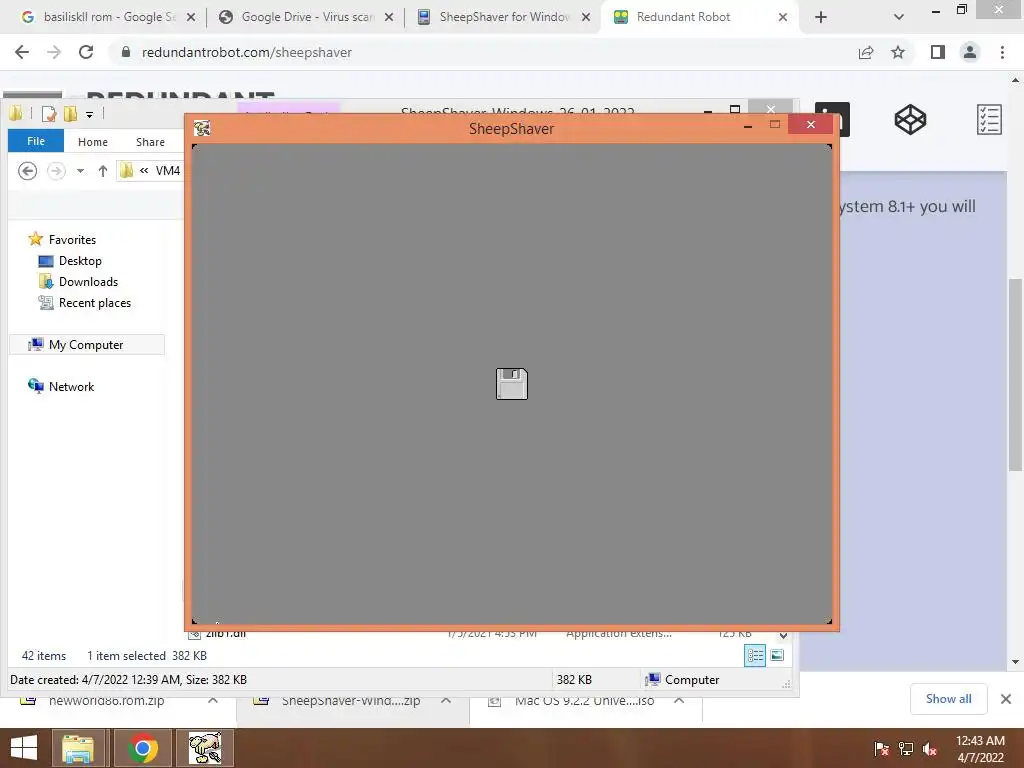The height and width of the screenshot is (768, 1024).
Task: Click the CodePen icon on the webpage
Action: [910, 120]
